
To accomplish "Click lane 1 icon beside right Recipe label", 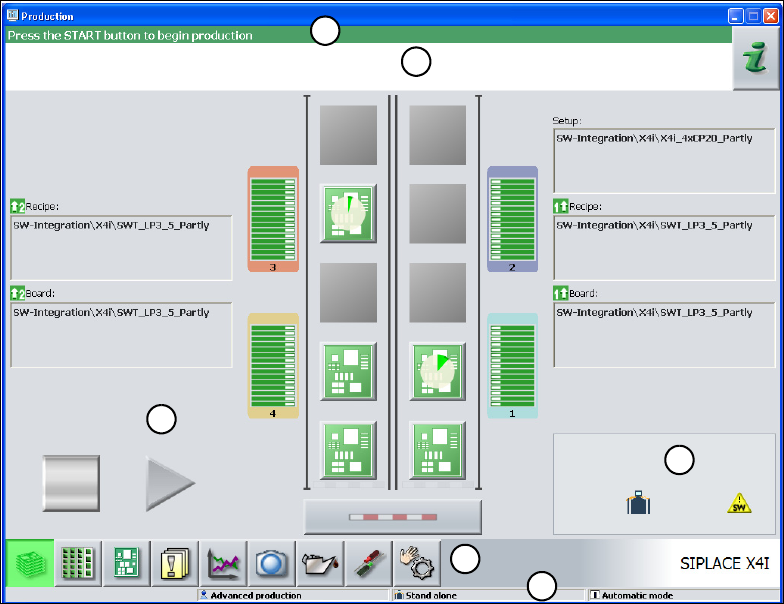I will tap(560, 206).
